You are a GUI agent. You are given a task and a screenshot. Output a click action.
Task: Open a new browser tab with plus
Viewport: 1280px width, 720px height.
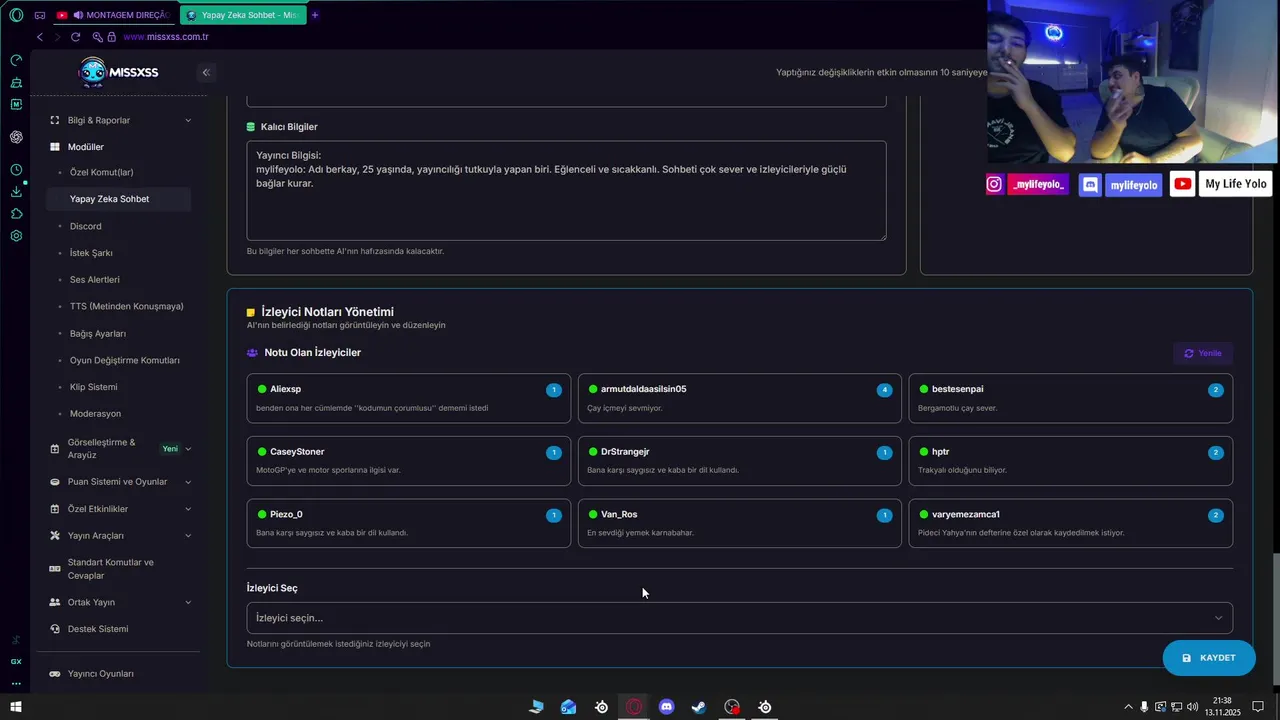315,15
